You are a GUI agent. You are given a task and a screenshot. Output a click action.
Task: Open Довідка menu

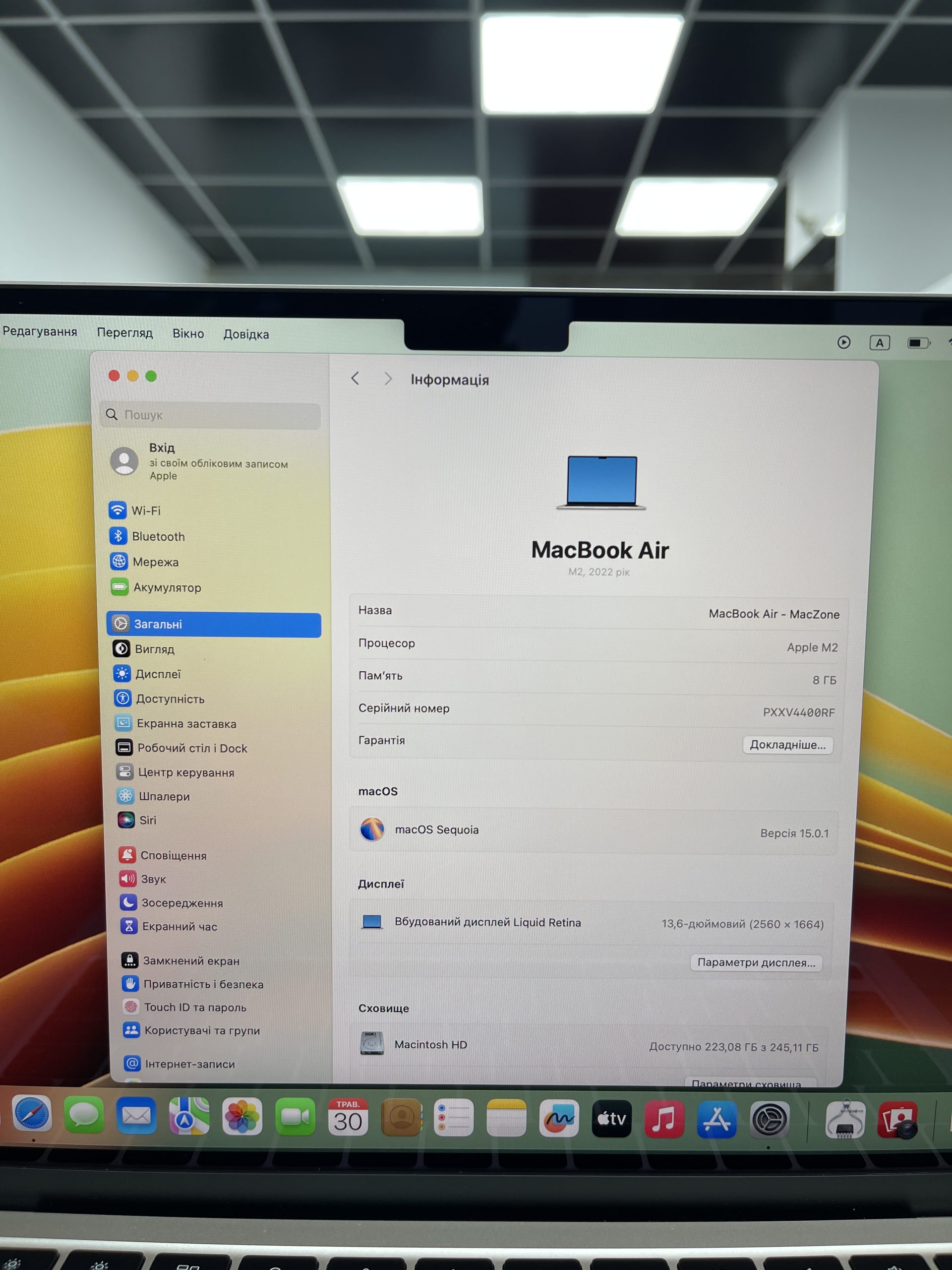pyautogui.click(x=246, y=334)
